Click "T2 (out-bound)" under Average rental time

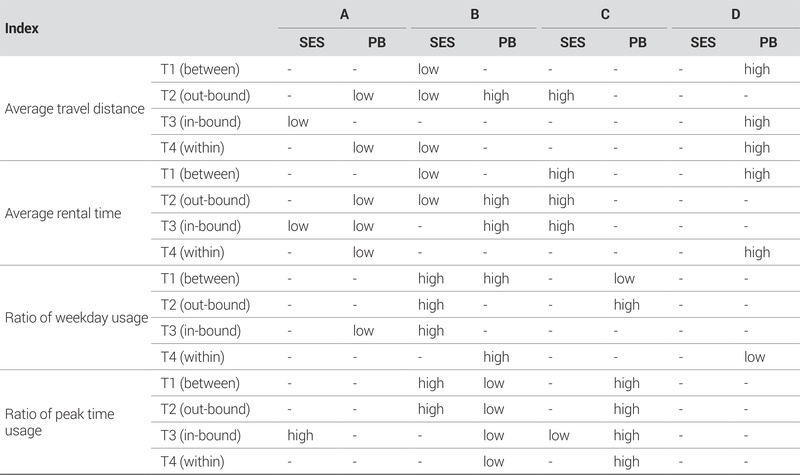(x=206, y=200)
